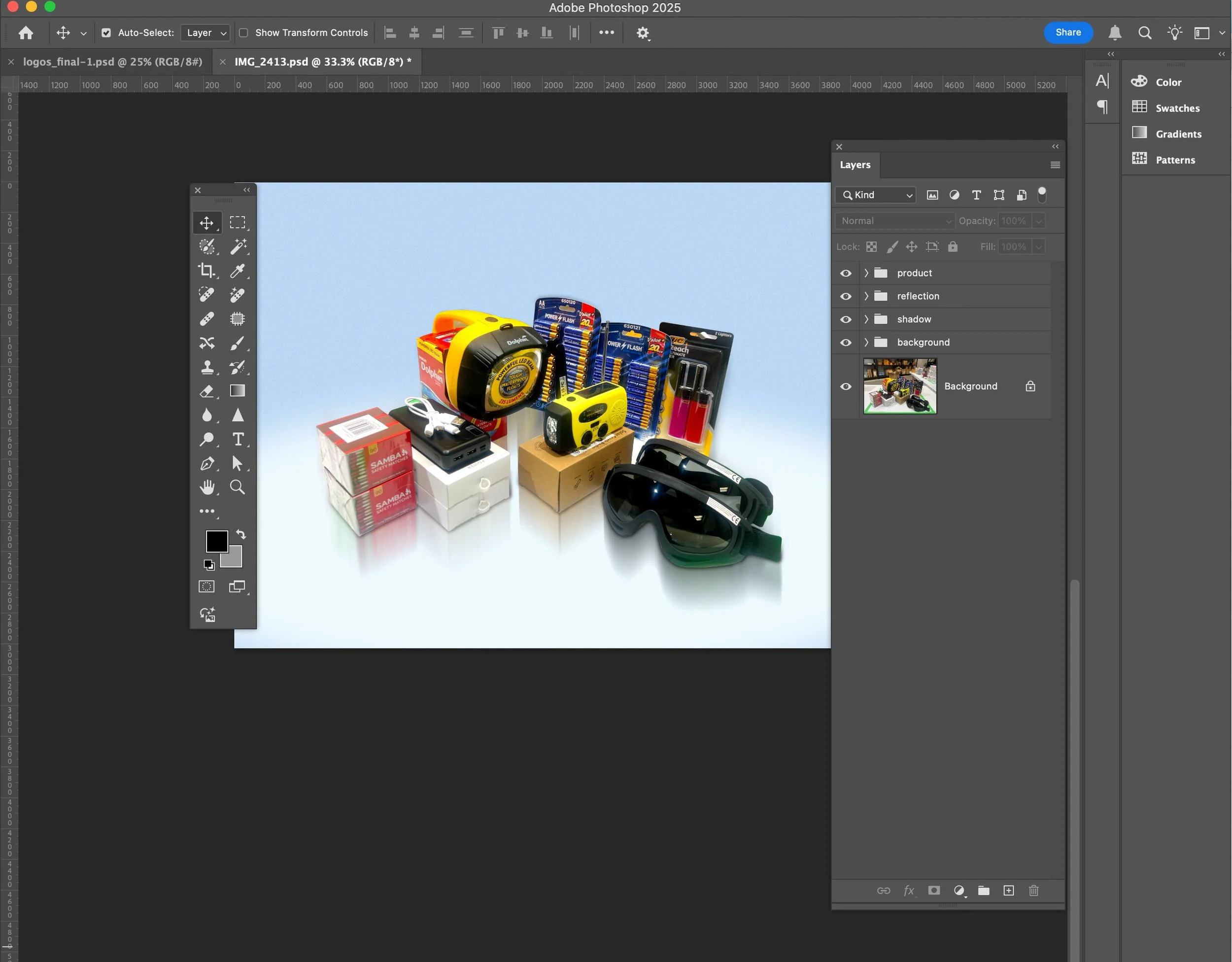
Task: Add a layer mask
Action: 934,891
